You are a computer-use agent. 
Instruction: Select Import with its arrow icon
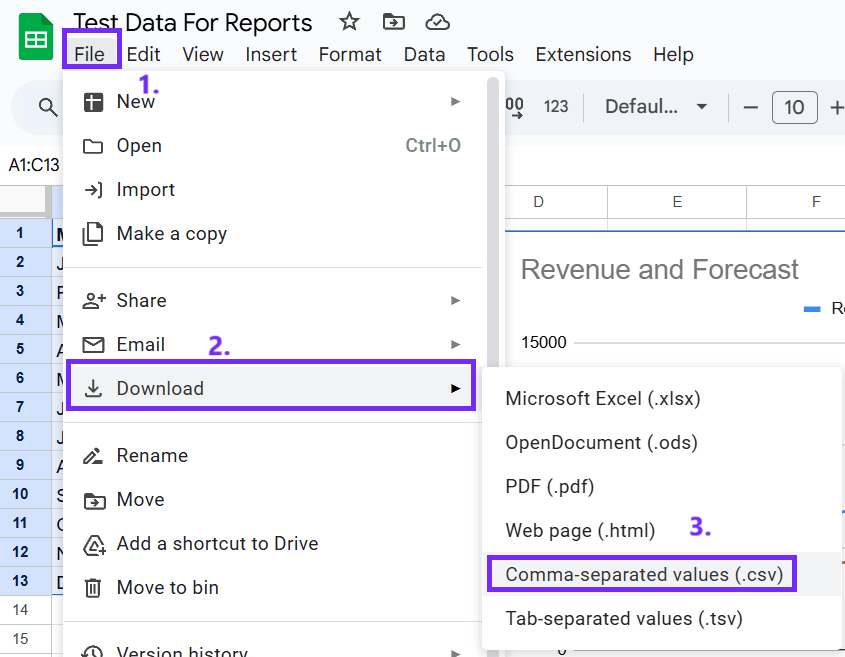[x=92, y=189]
